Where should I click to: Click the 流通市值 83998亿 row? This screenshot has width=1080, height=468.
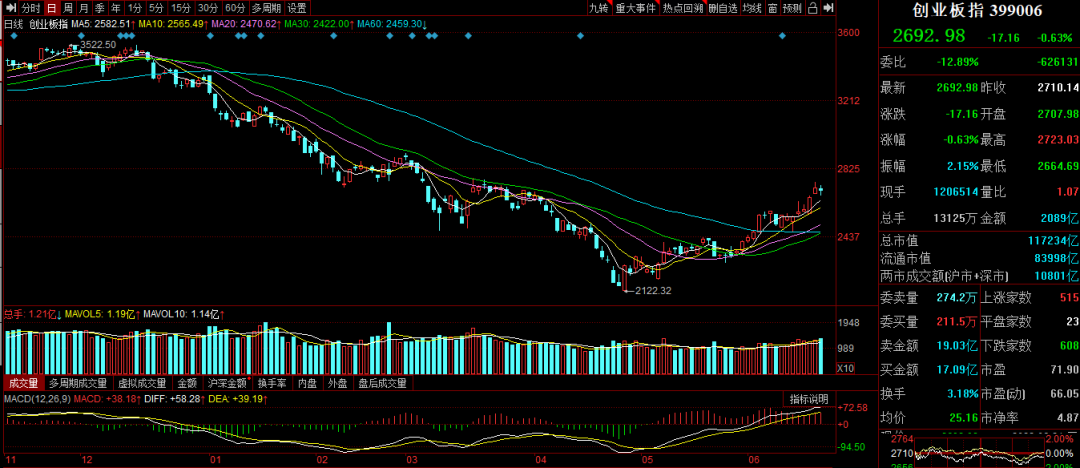[x=979, y=258]
